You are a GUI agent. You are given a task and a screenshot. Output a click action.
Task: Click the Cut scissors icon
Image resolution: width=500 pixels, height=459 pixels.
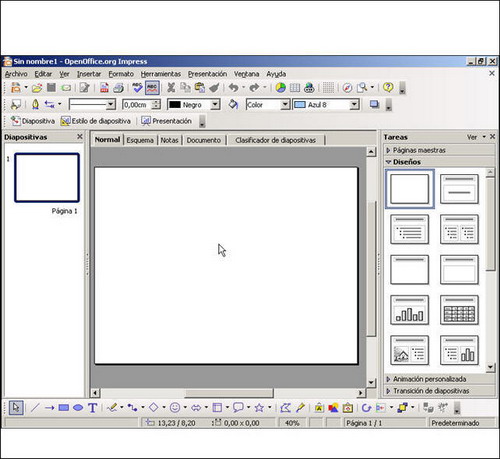[171, 88]
